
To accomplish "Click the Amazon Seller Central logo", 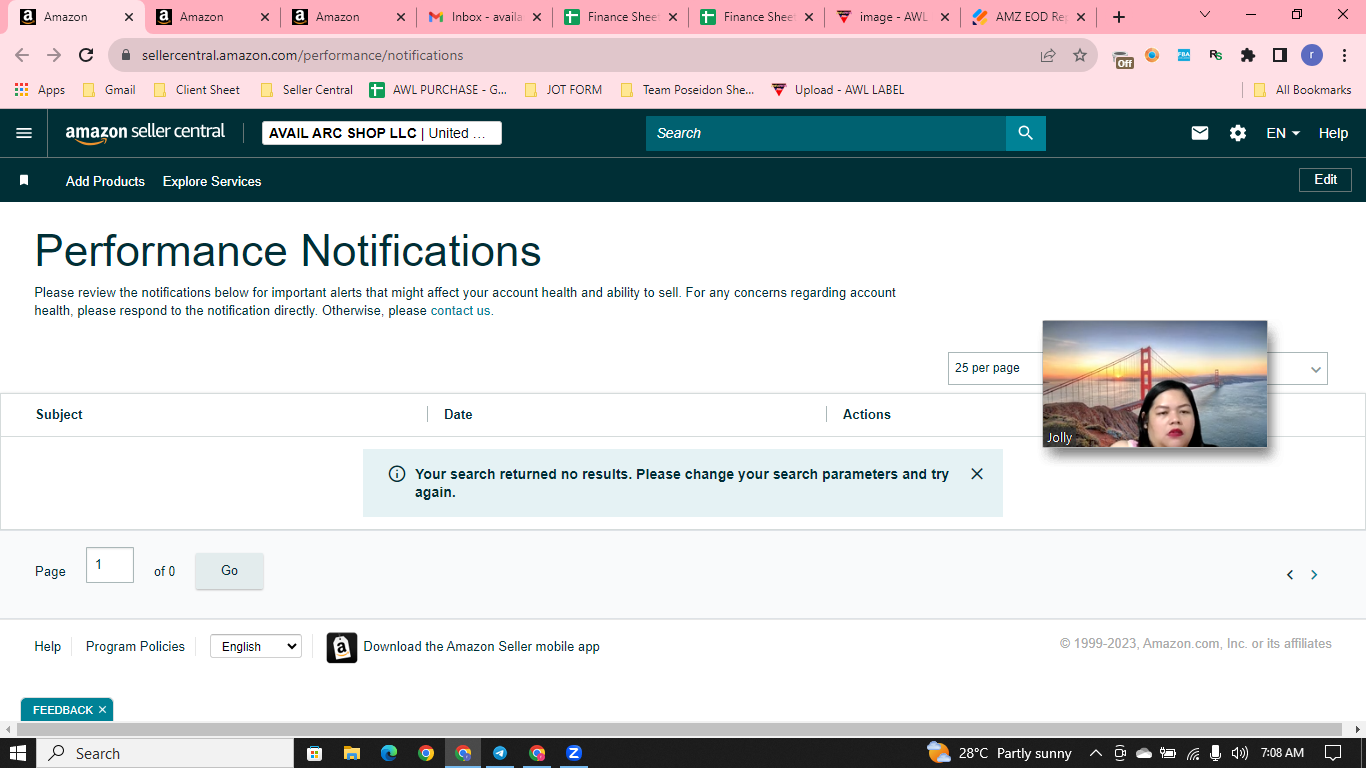I will click(x=145, y=133).
